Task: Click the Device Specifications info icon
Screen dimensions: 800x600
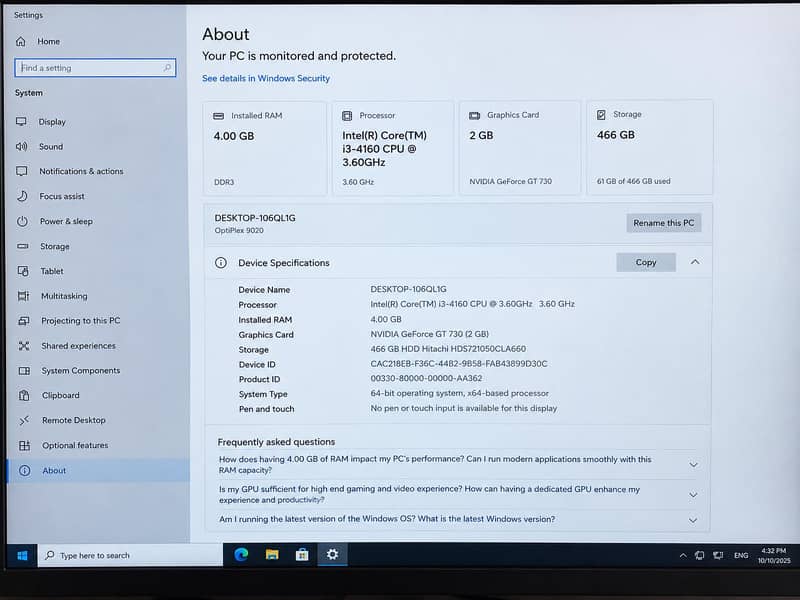Action: [221, 263]
